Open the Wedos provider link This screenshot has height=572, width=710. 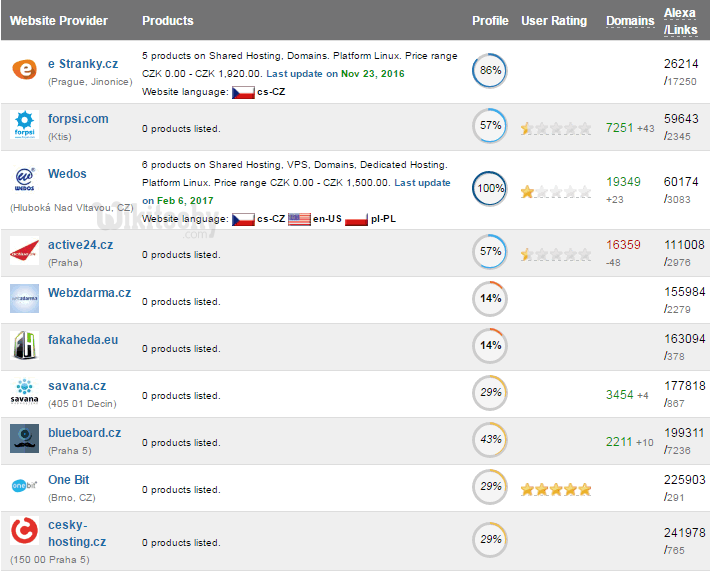click(x=67, y=174)
